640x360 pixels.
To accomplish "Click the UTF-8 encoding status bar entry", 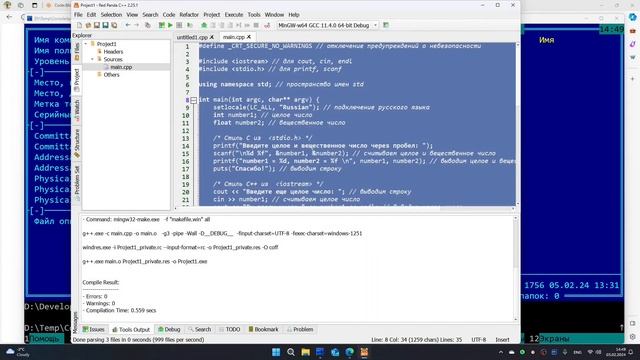I will tap(478, 340).
